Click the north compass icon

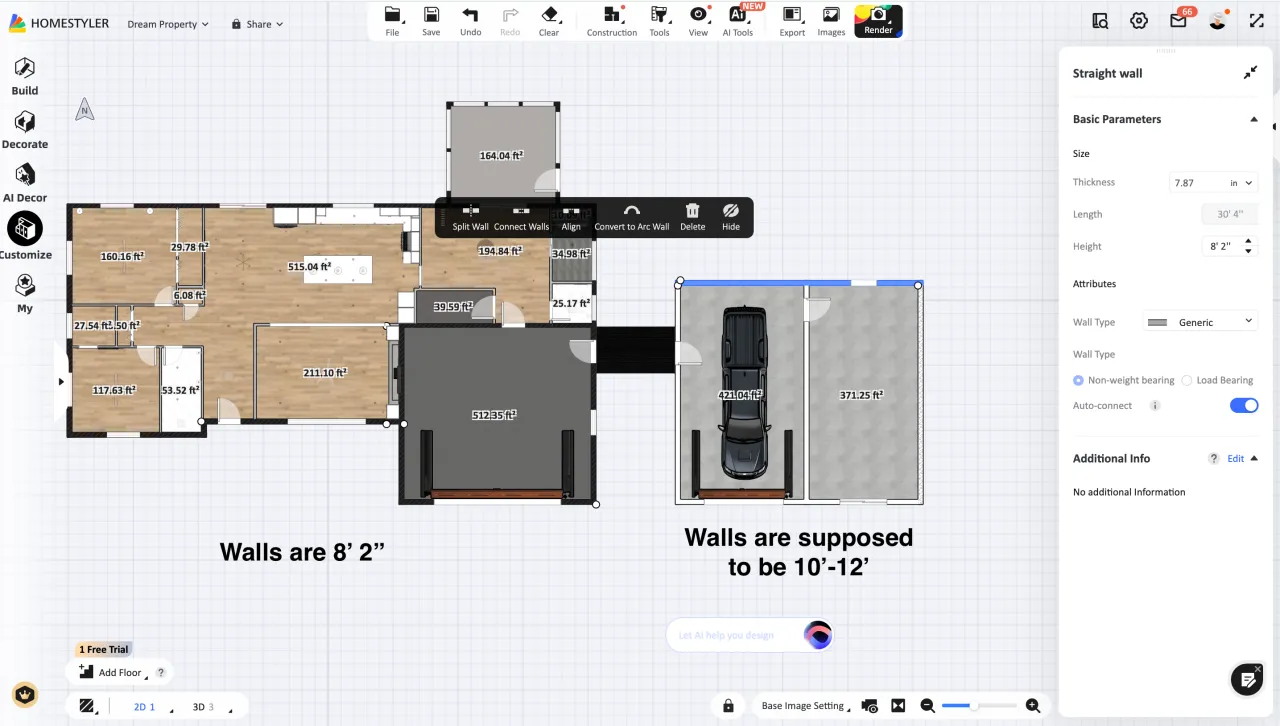pyautogui.click(x=85, y=110)
